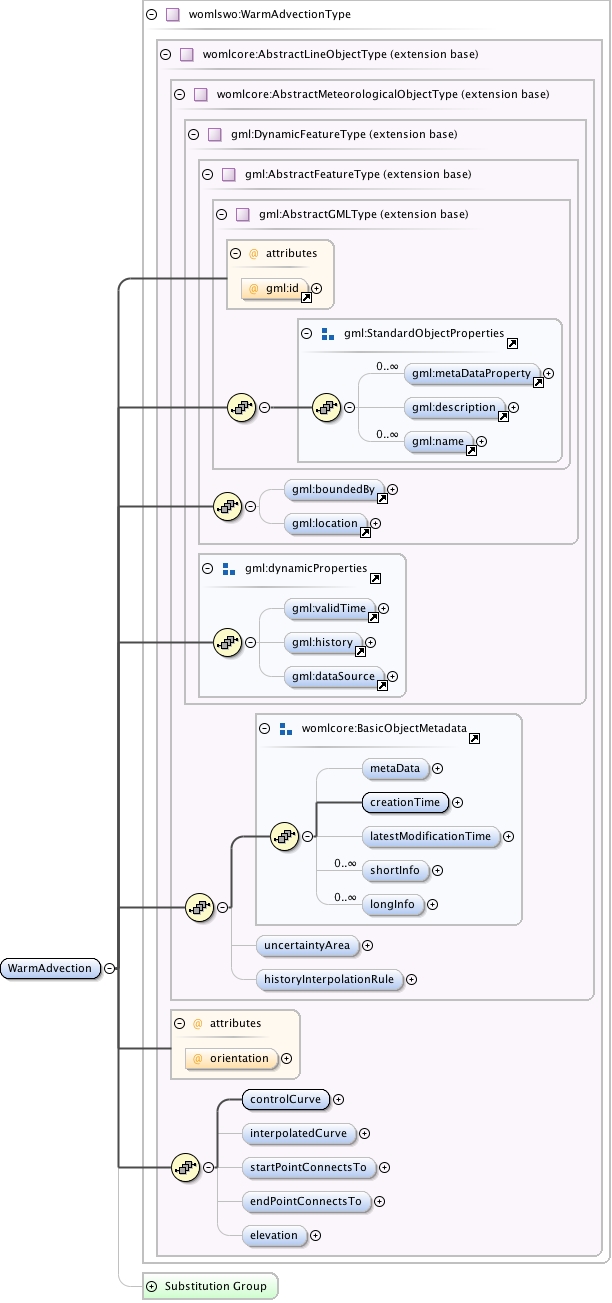Click the sequence compositor icon inside gml:StandardObjectProperties
This screenshot has width=612, height=1303.
[327, 407]
